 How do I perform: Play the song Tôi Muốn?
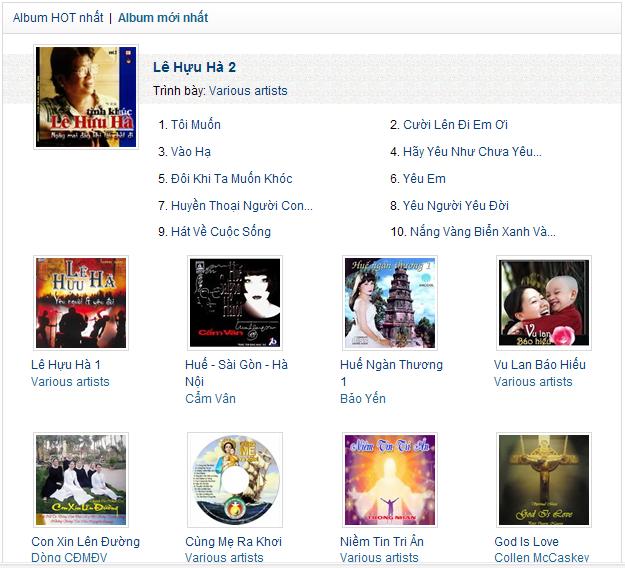coord(196,125)
